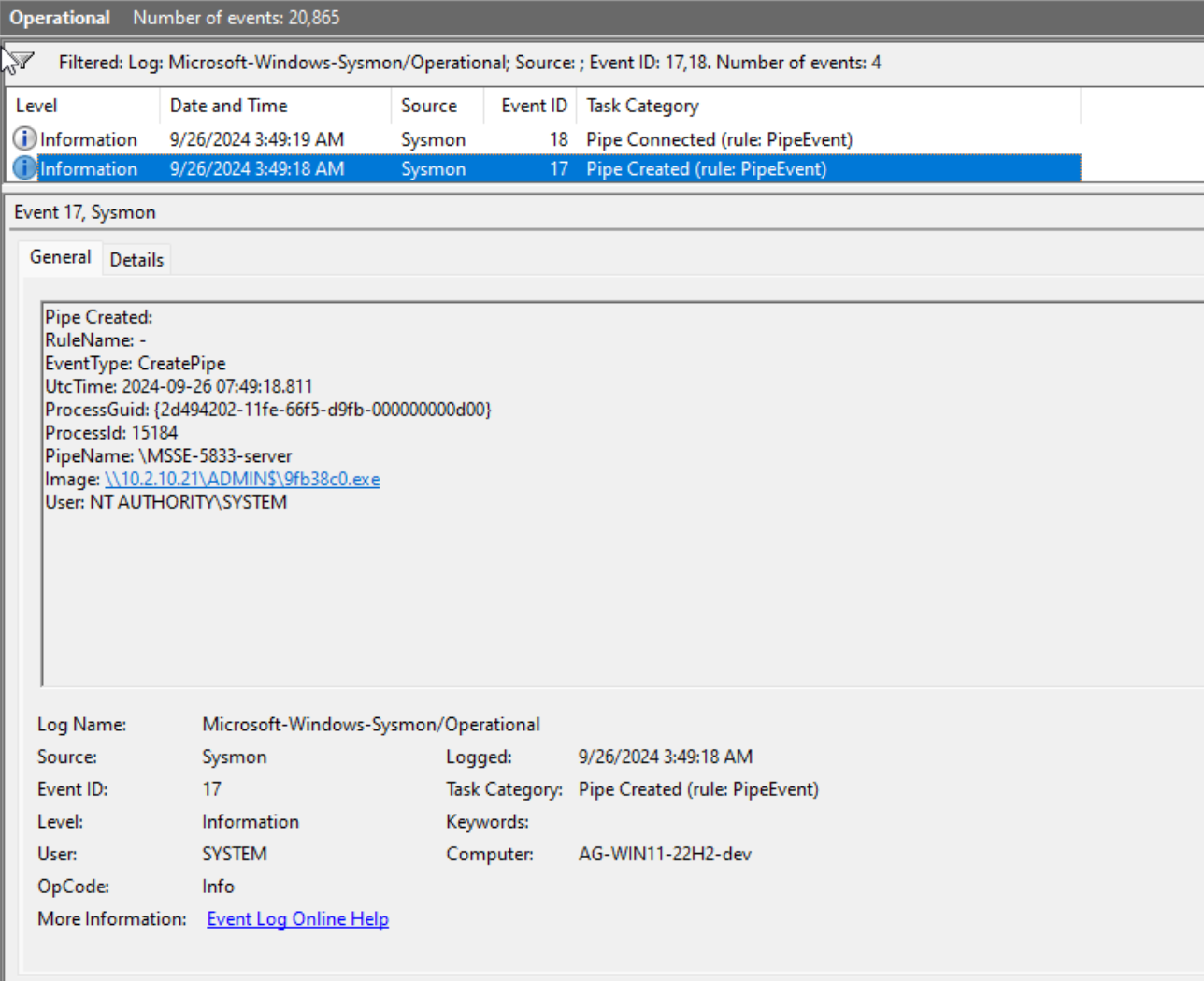Click the Task Category column header
1204x981 pixels.
642,106
